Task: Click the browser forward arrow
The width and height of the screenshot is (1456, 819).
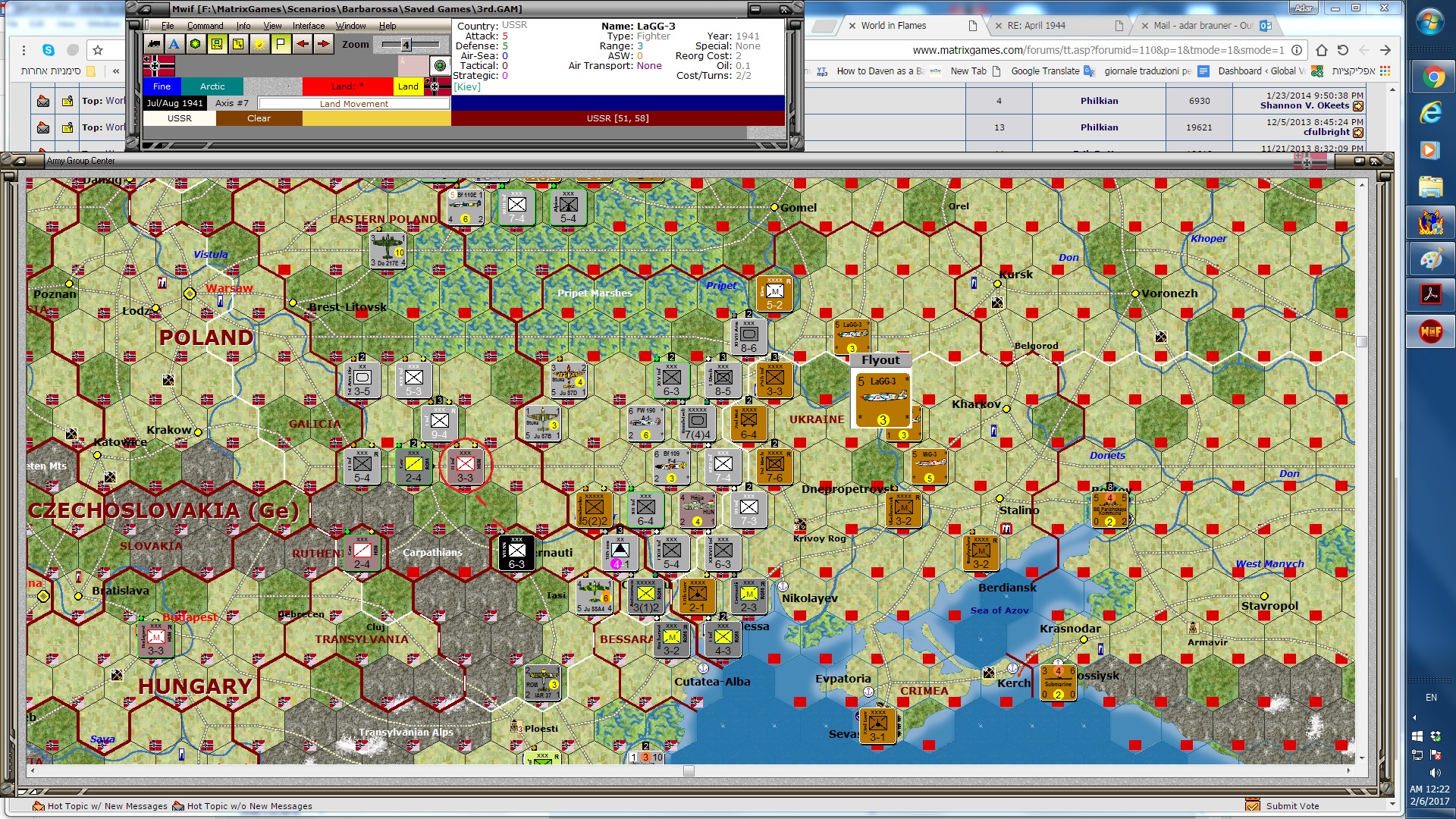Action: tap(1385, 50)
